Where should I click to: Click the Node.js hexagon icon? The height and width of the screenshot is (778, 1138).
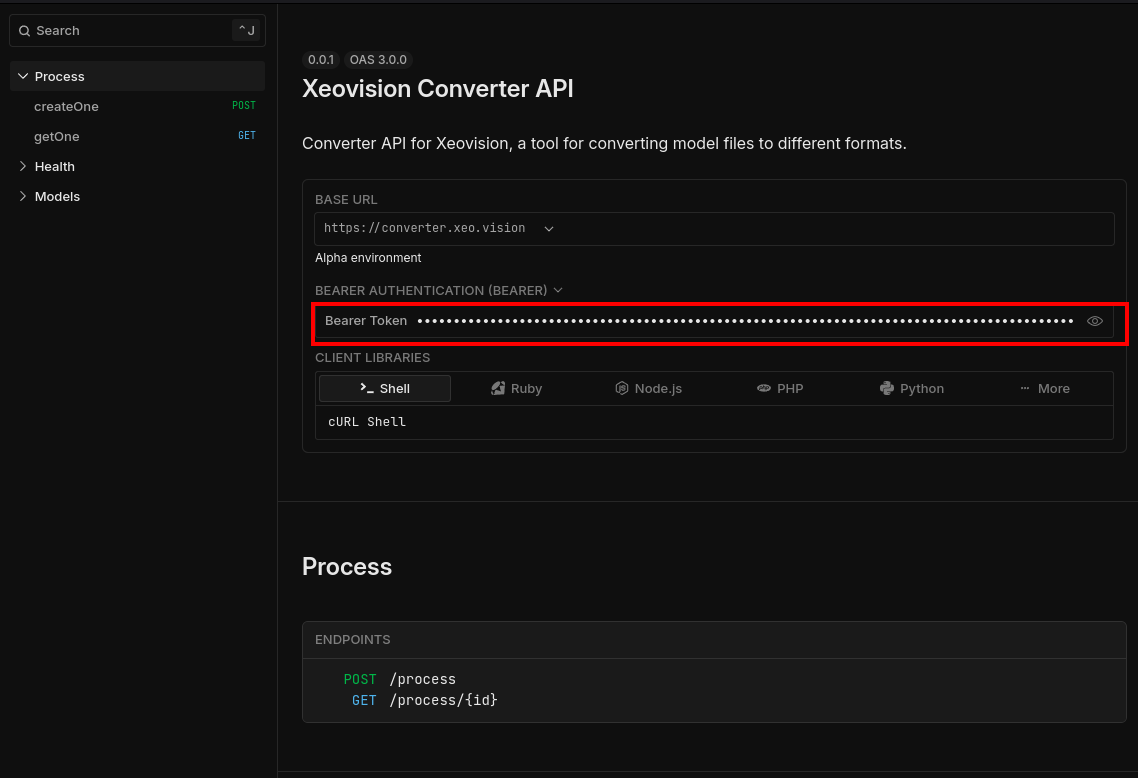[x=621, y=388]
